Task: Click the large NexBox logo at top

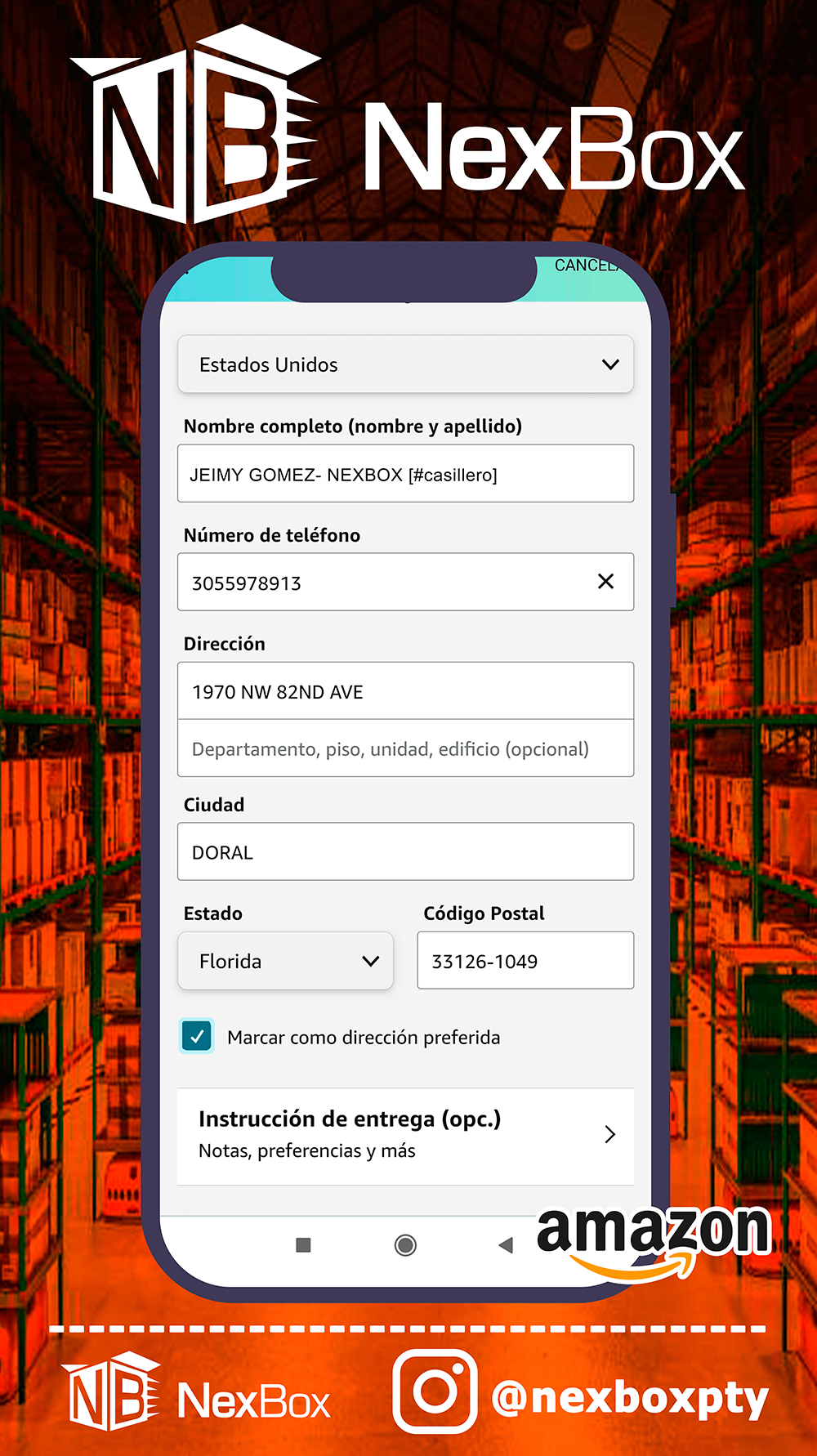Action: click(407, 124)
